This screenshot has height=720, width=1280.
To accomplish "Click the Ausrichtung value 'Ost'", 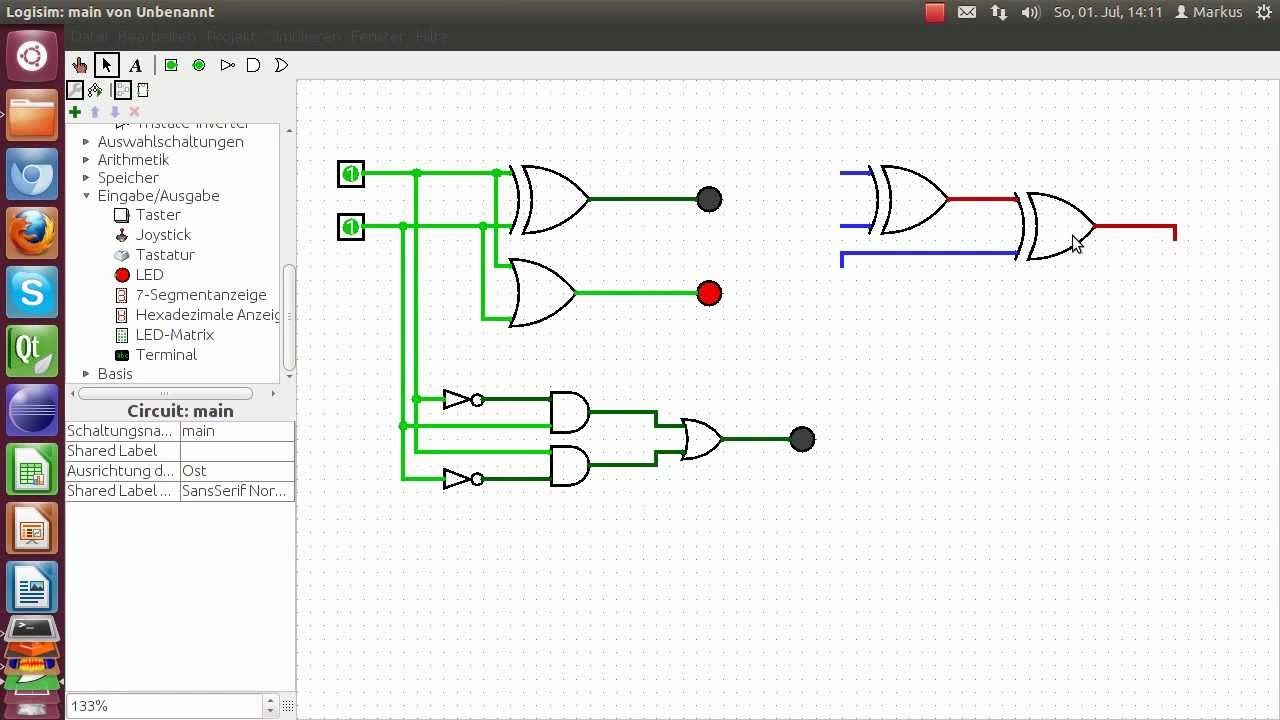I will [x=237, y=471].
